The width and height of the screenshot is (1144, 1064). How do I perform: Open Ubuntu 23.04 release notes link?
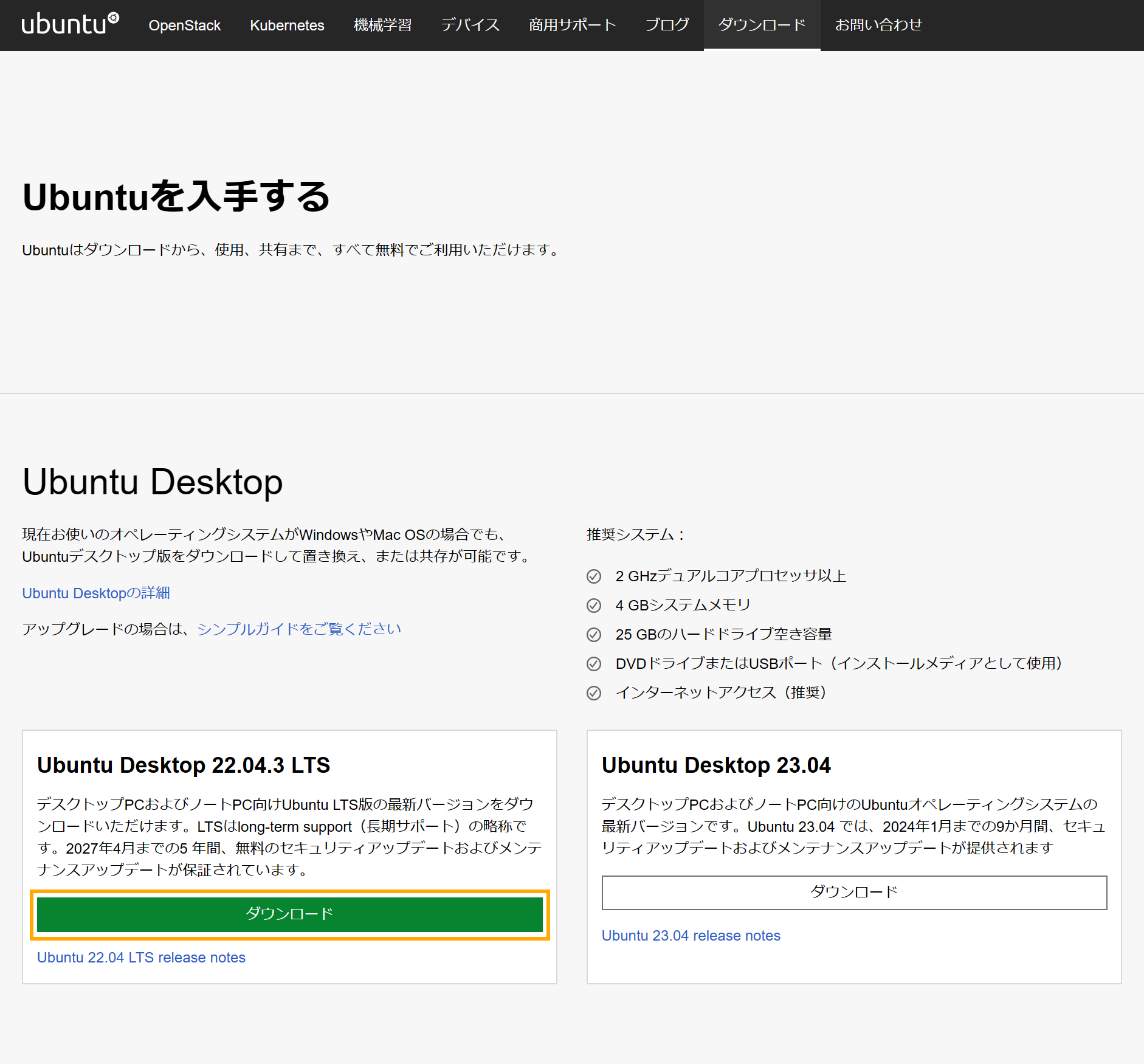point(691,936)
